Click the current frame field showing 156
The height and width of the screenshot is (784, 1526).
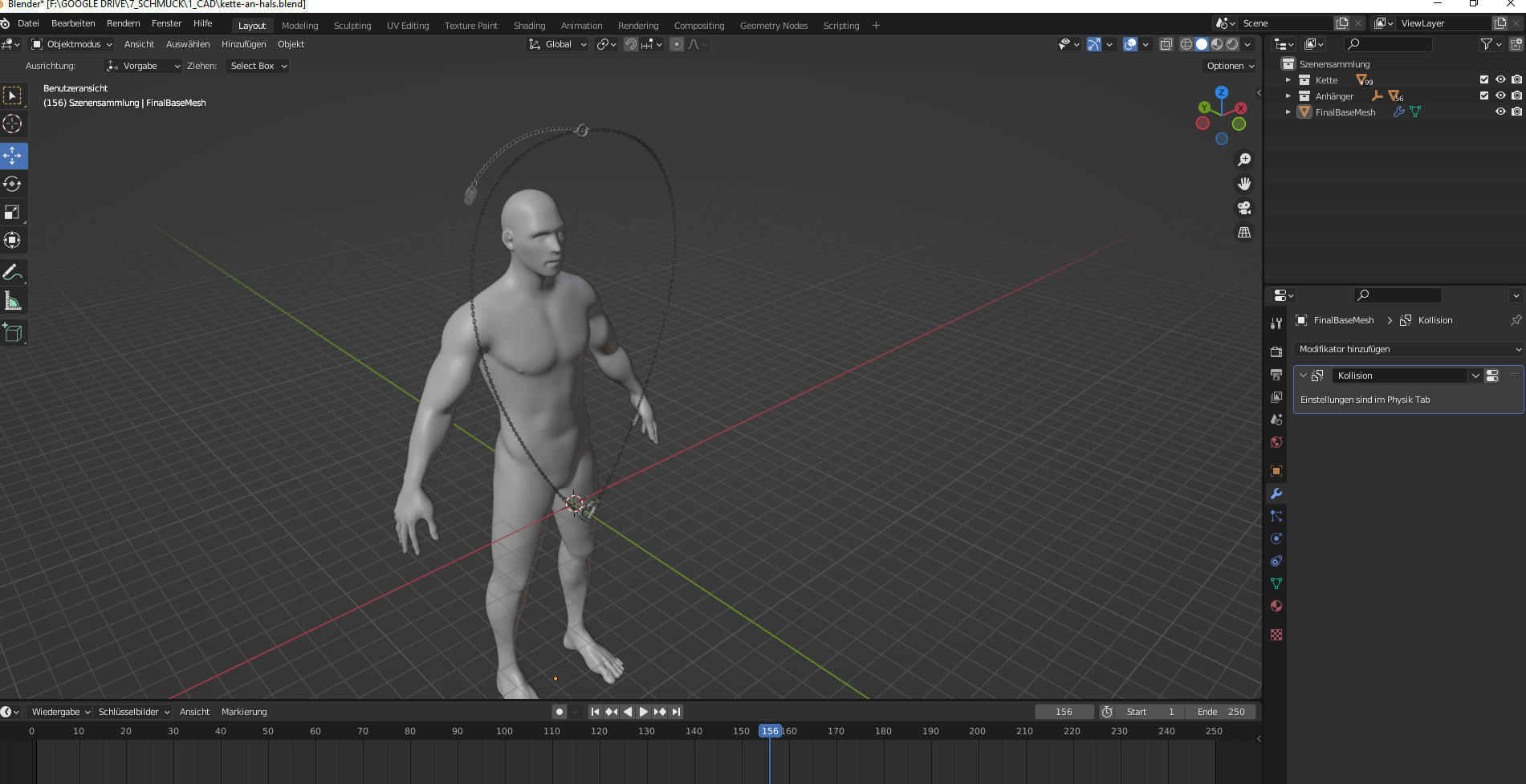pos(1064,712)
